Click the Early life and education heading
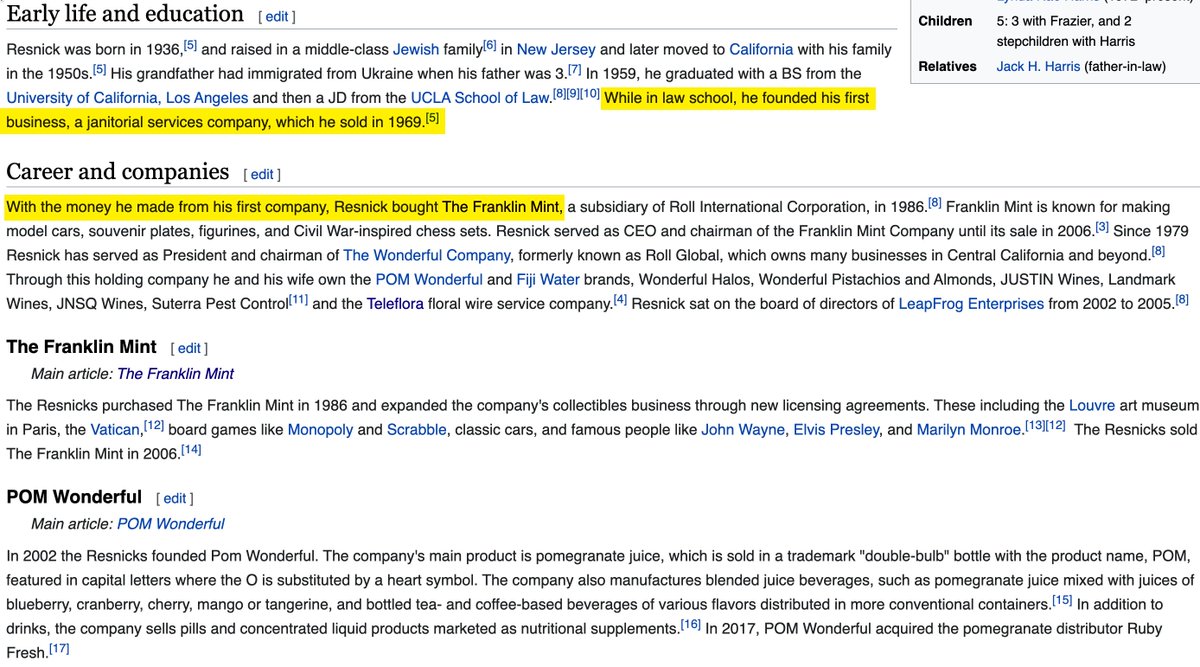This screenshot has width=1200, height=667. [x=125, y=14]
